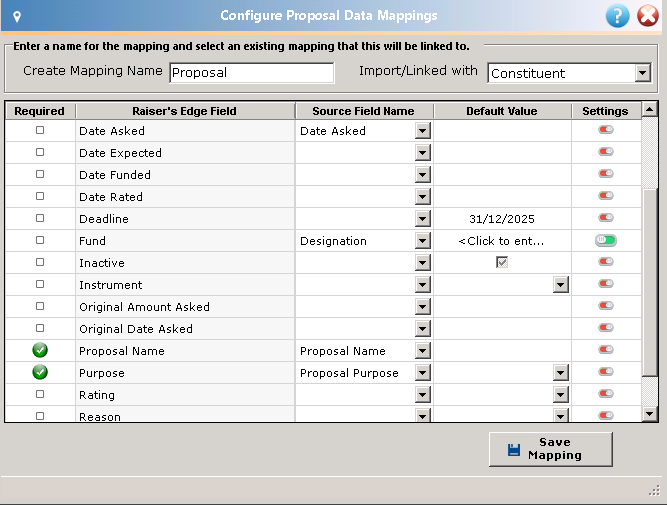Click the green checkmark beside Proposal Name
This screenshot has height=505, width=667.
pyautogui.click(x=40, y=350)
